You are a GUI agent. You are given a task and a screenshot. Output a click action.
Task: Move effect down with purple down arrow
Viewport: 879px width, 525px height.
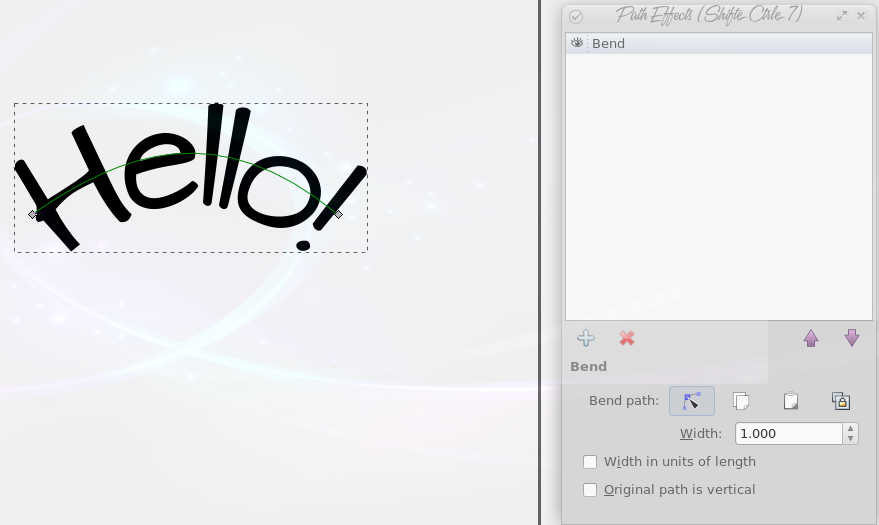[x=852, y=338]
